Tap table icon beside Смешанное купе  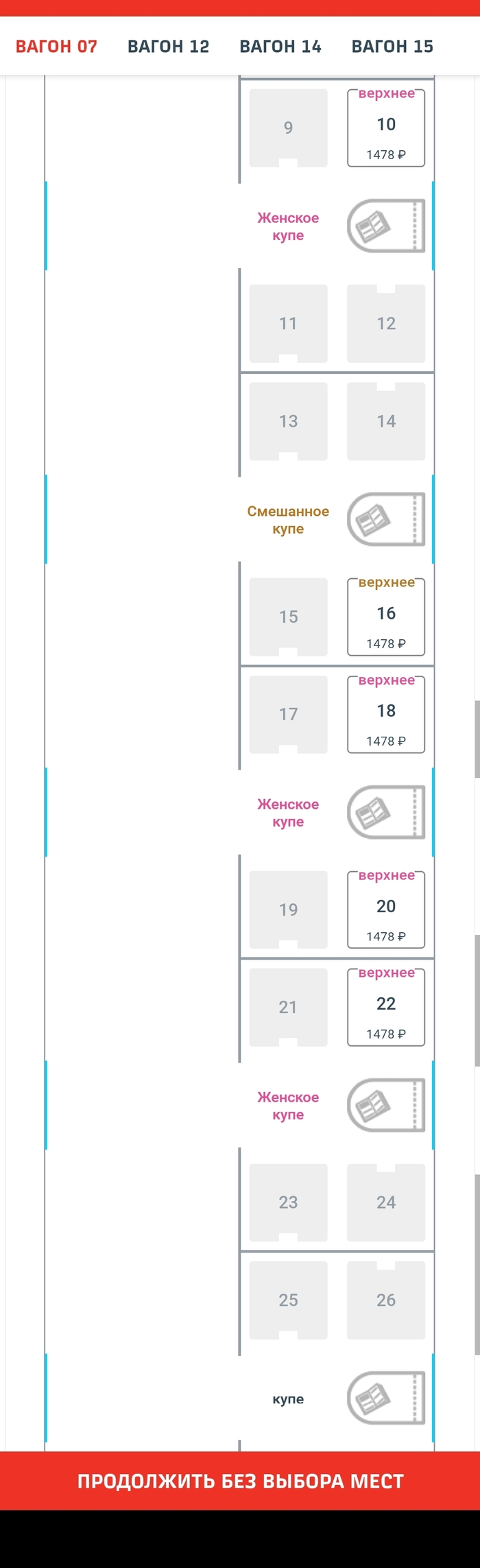[386, 519]
